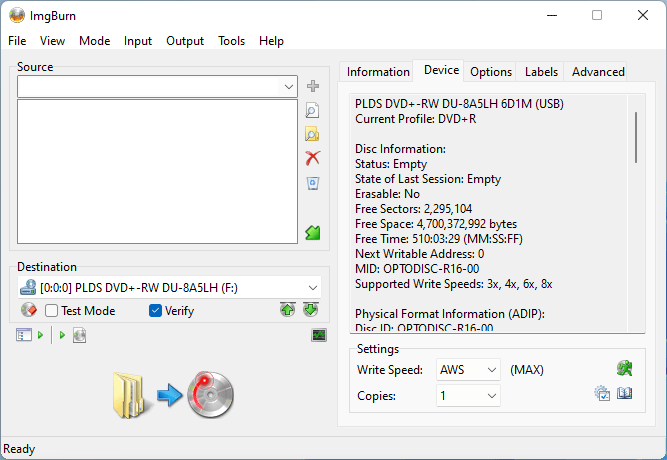
Task: Open the Help menu
Action: pyautogui.click(x=271, y=41)
